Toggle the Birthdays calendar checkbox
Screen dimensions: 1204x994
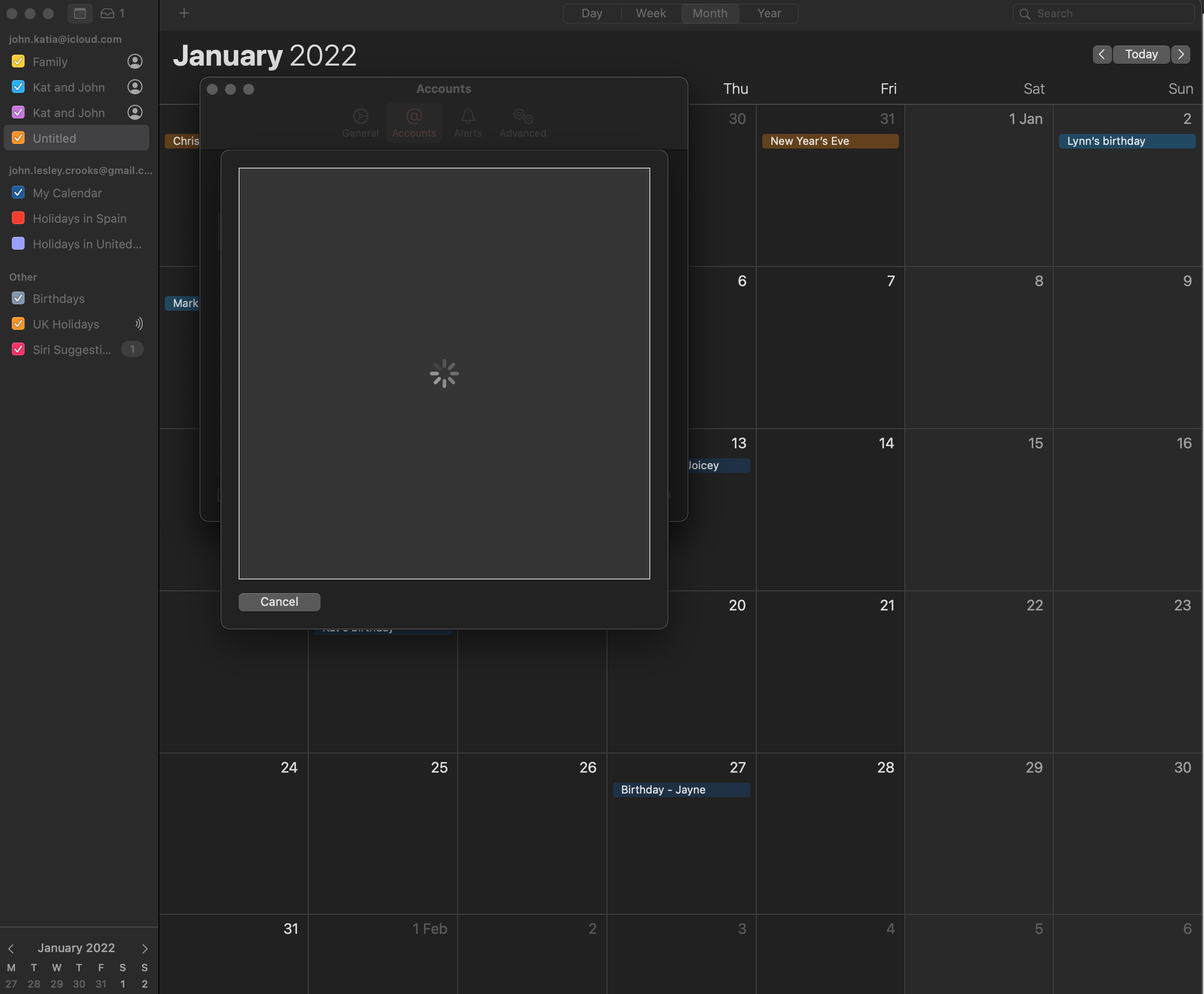(18, 298)
